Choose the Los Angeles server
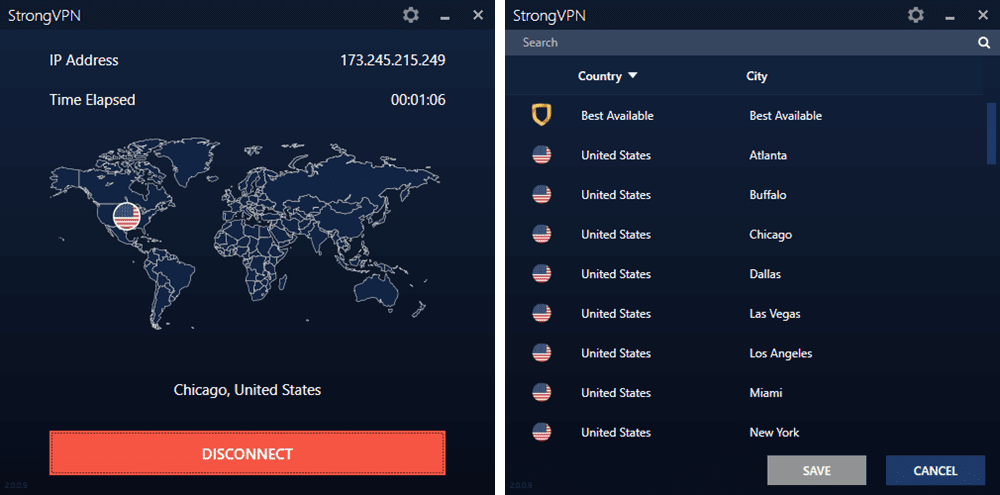 click(x=744, y=353)
